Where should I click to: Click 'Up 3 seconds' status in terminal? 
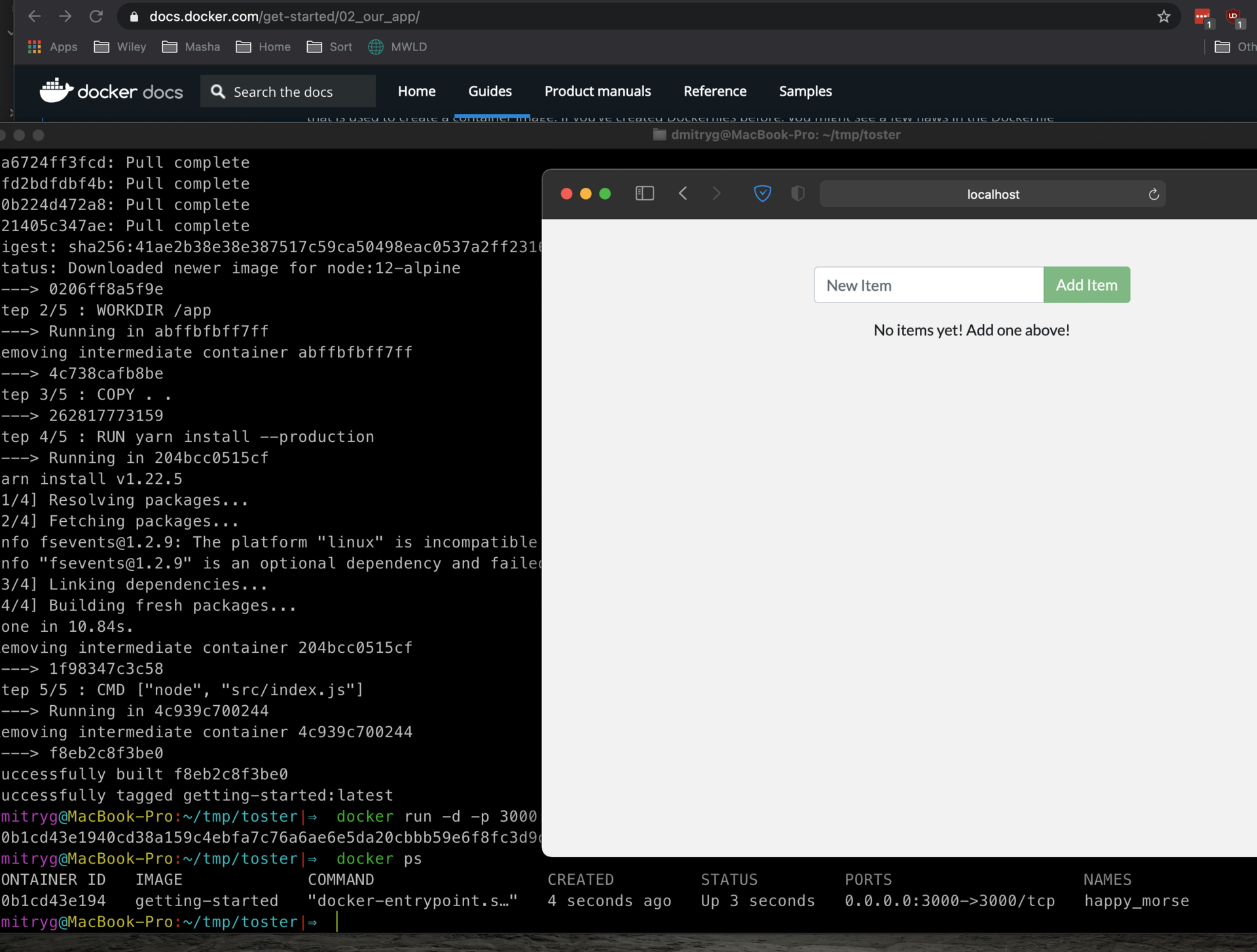pyautogui.click(x=757, y=901)
